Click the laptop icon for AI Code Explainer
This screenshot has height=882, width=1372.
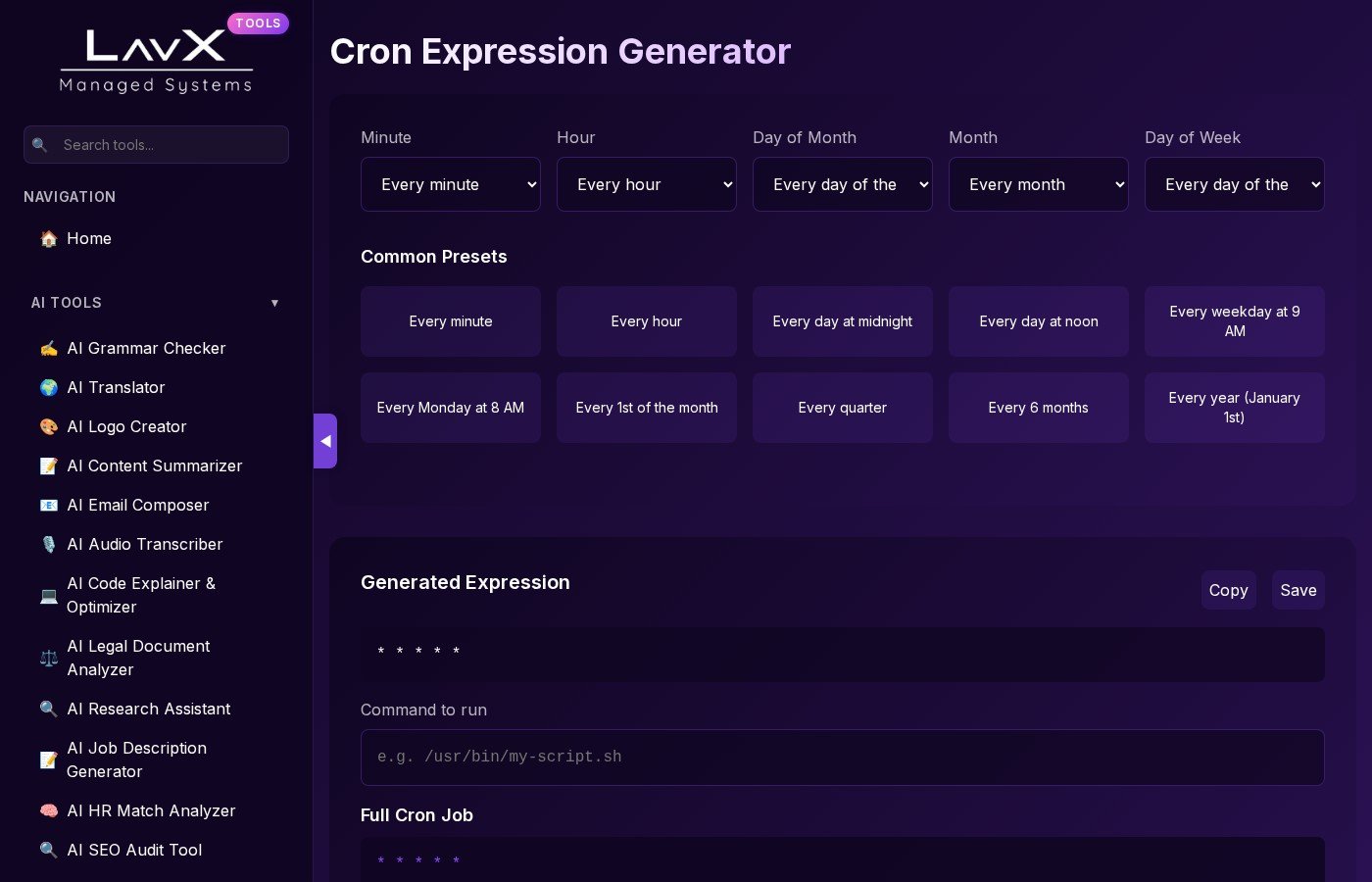pyautogui.click(x=48, y=596)
